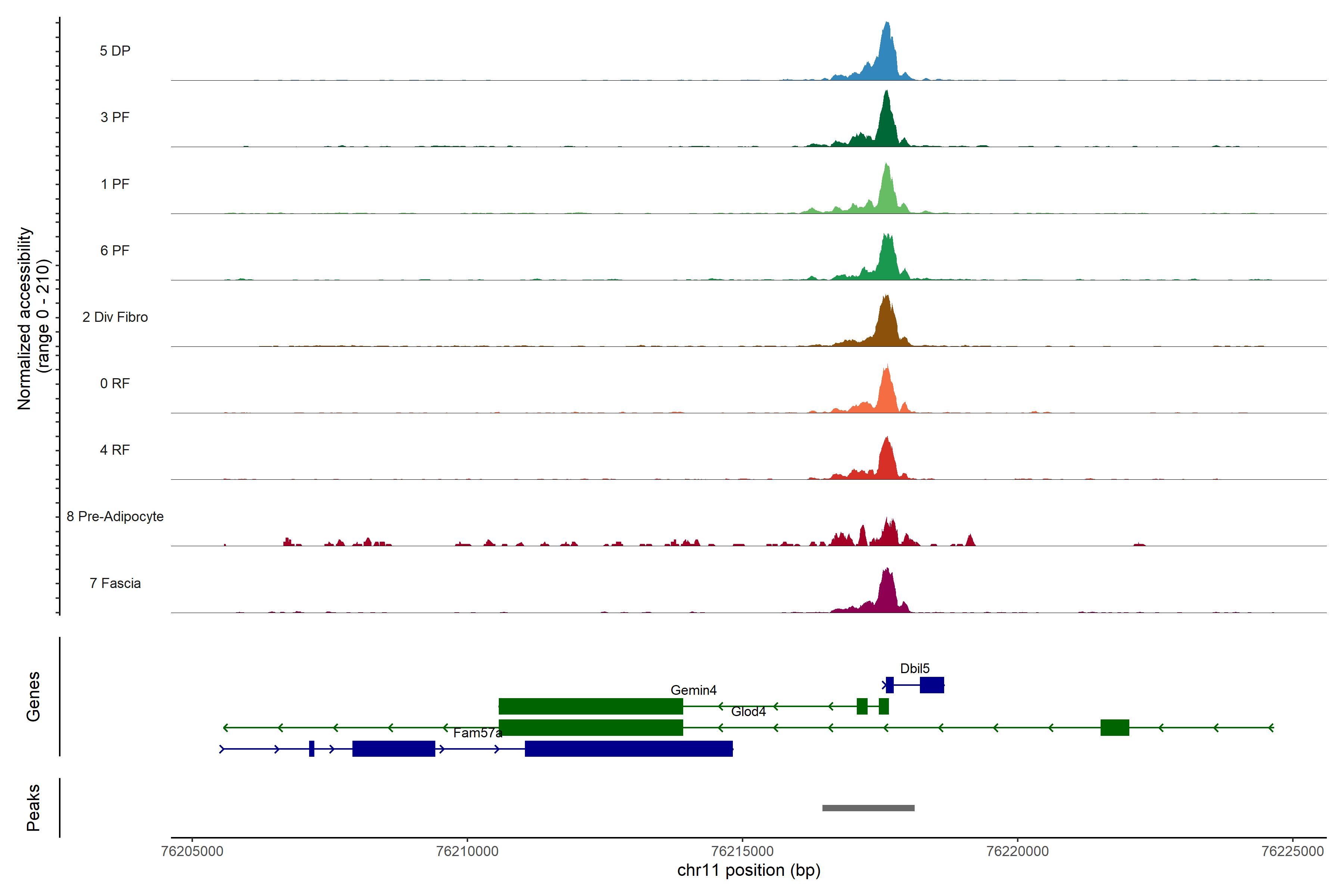This screenshot has height=896, width=1344.
Task: Click the 76215000 x-axis tick label
Action: [742, 852]
